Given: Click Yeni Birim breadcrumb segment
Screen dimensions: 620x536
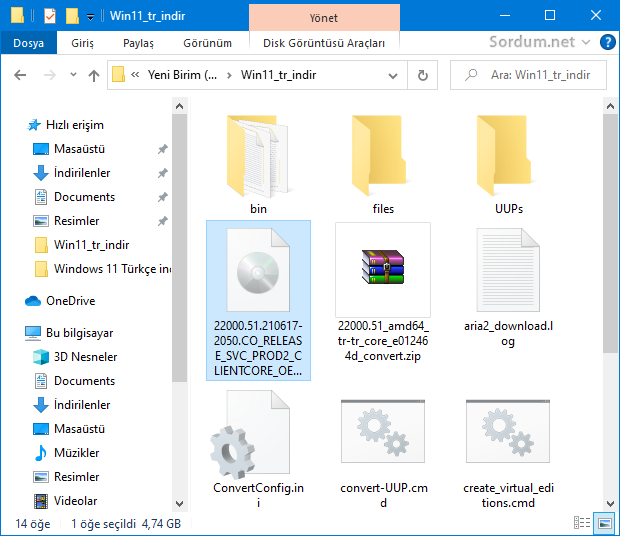Looking at the screenshot, I should tap(182, 75).
